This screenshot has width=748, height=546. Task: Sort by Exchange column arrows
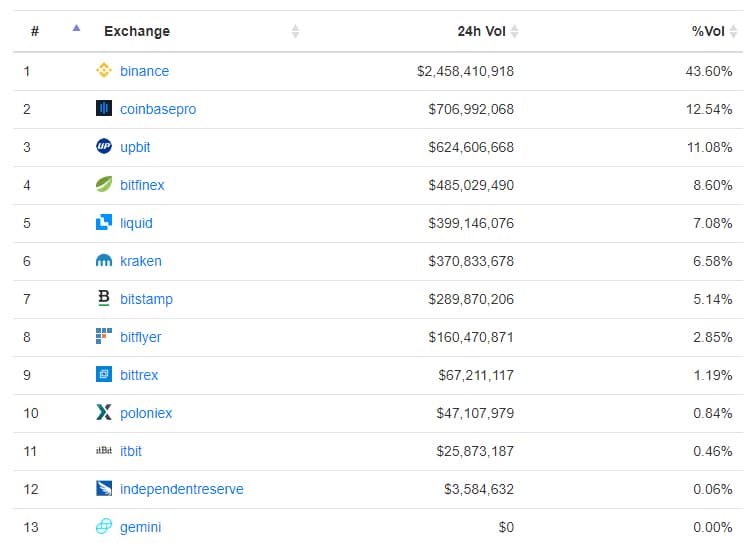pos(295,32)
